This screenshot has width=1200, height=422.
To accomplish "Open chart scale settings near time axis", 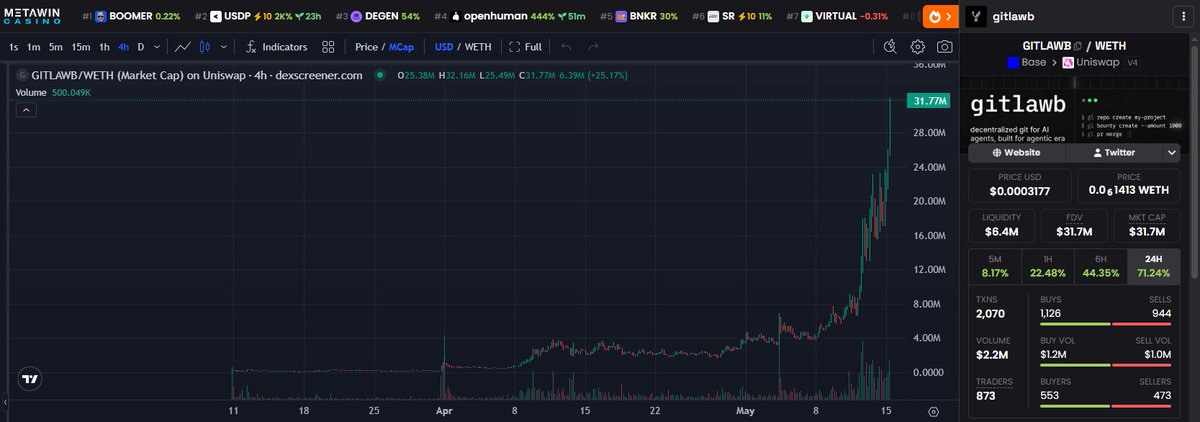I will 933,411.
